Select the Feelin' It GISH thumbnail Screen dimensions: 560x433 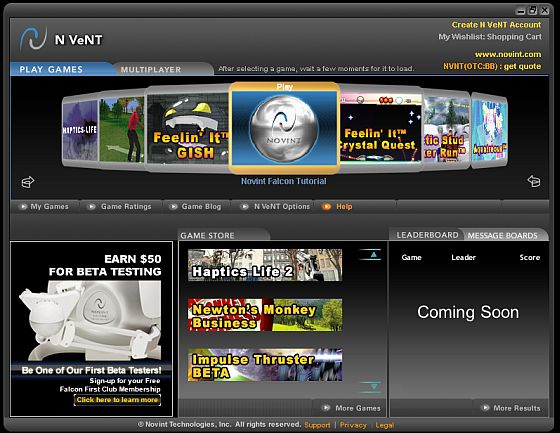[188, 128]
